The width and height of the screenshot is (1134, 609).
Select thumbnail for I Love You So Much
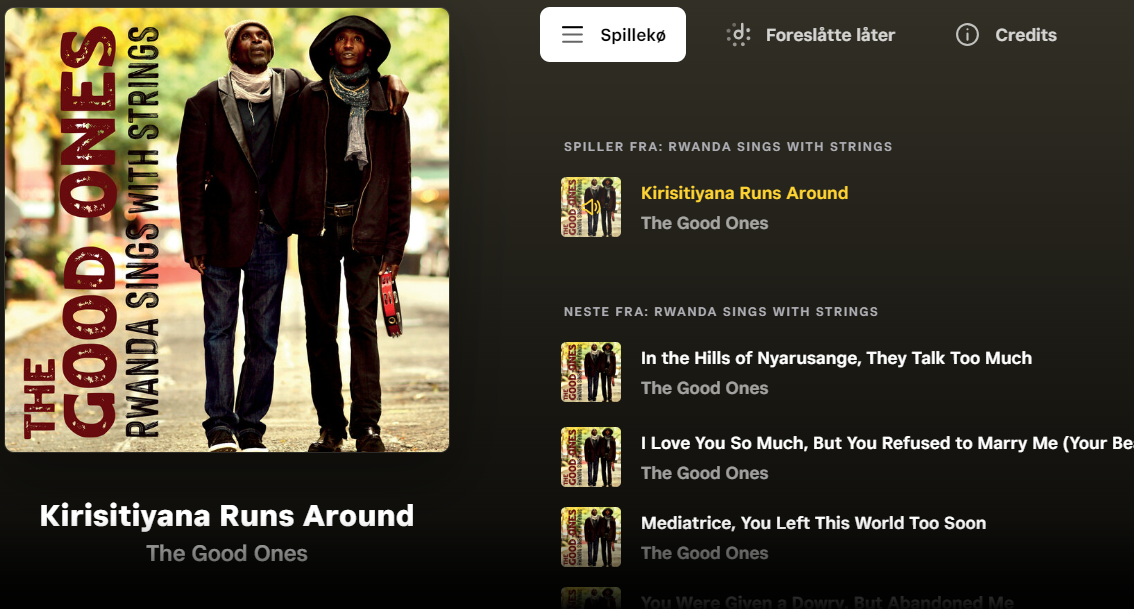click(x=591, y=457)
